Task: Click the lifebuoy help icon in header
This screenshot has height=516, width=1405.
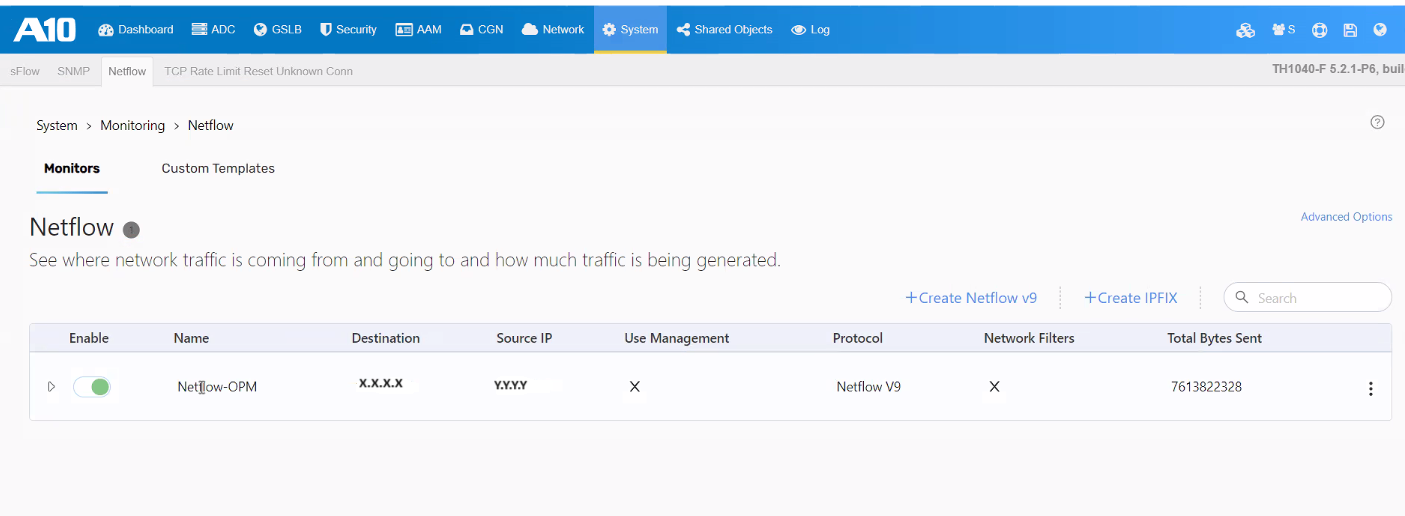Action: pyautogui.click(x=1319, y=30)
